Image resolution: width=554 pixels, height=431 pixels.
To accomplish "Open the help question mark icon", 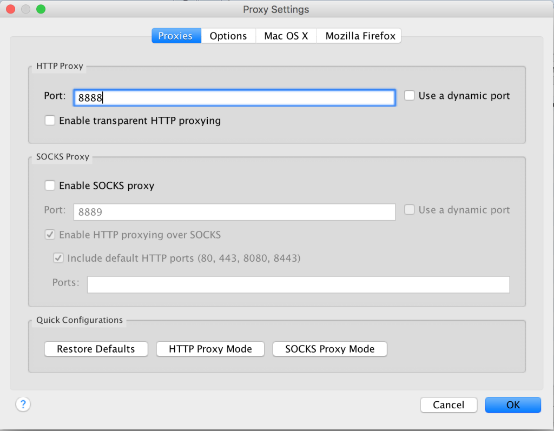I will pos(23,404).
